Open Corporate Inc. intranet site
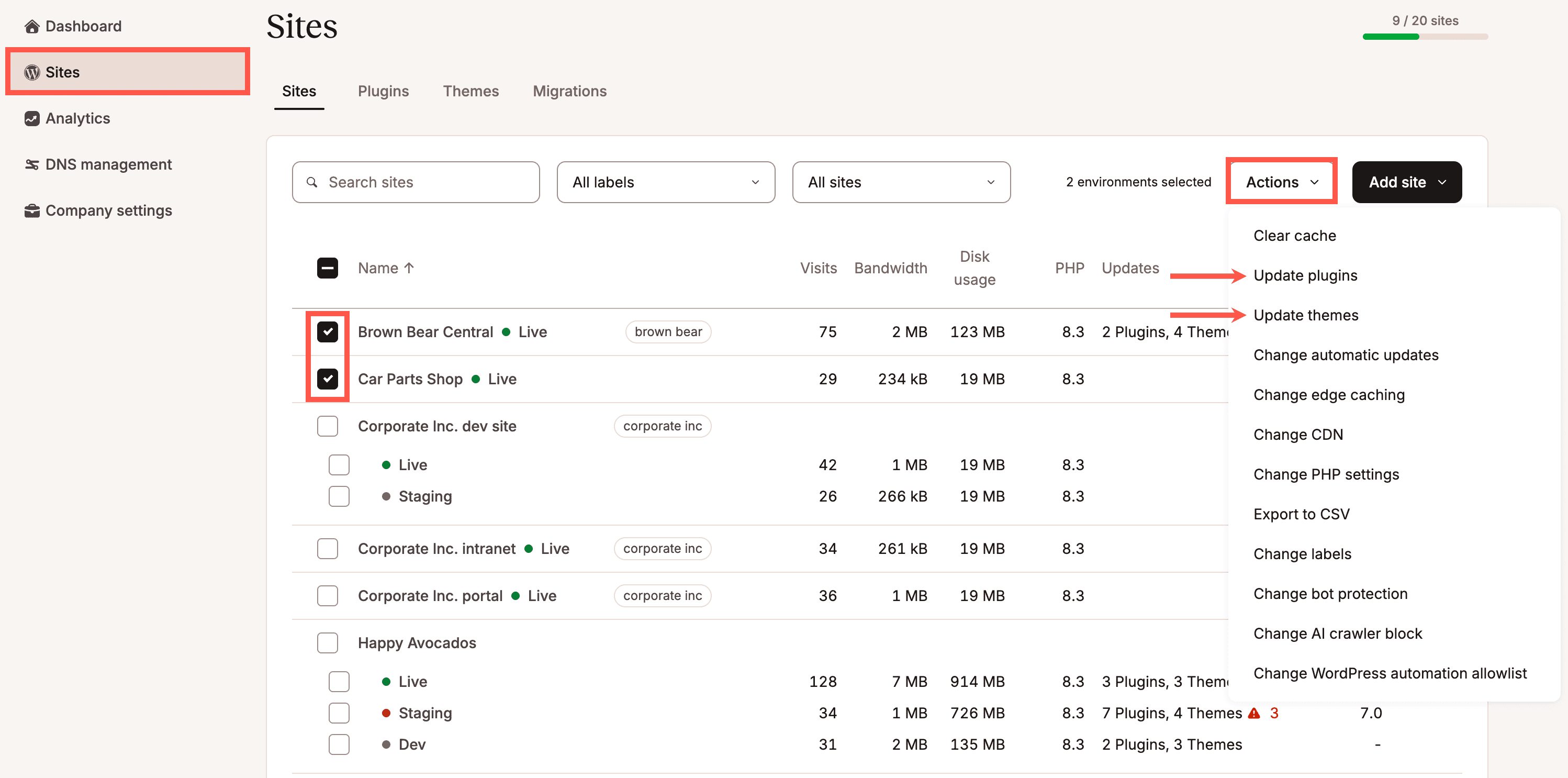This screenshot has height=778, width=1568. click(436, 549)
